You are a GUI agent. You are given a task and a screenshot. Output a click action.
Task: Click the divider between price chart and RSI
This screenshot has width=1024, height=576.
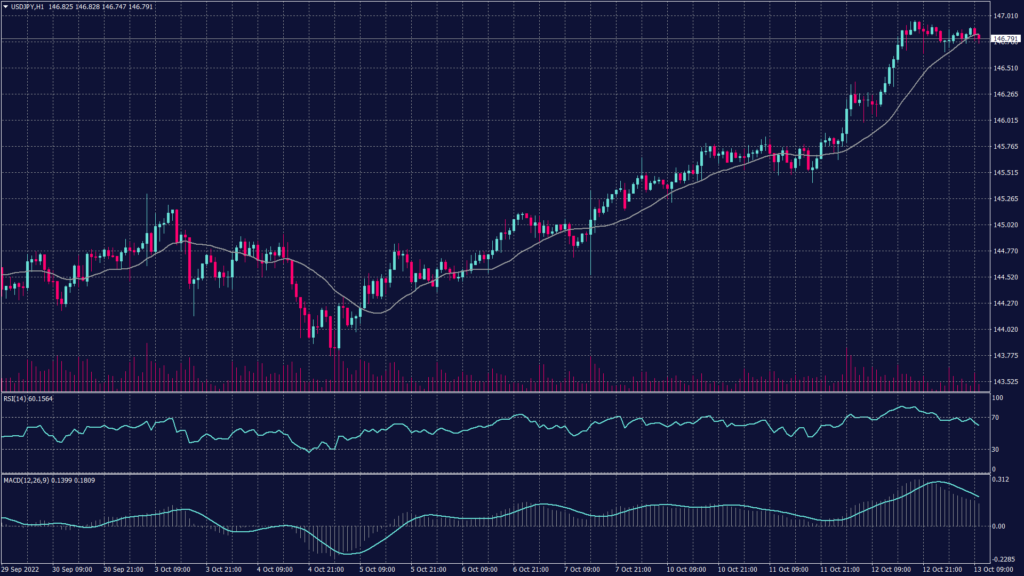(500, 393)
